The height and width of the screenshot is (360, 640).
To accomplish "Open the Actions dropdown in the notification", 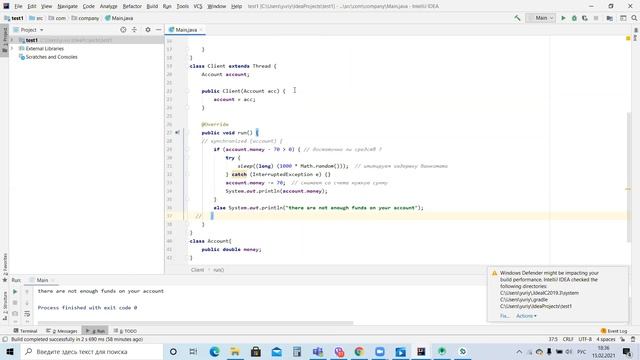I will click(526, 316).
